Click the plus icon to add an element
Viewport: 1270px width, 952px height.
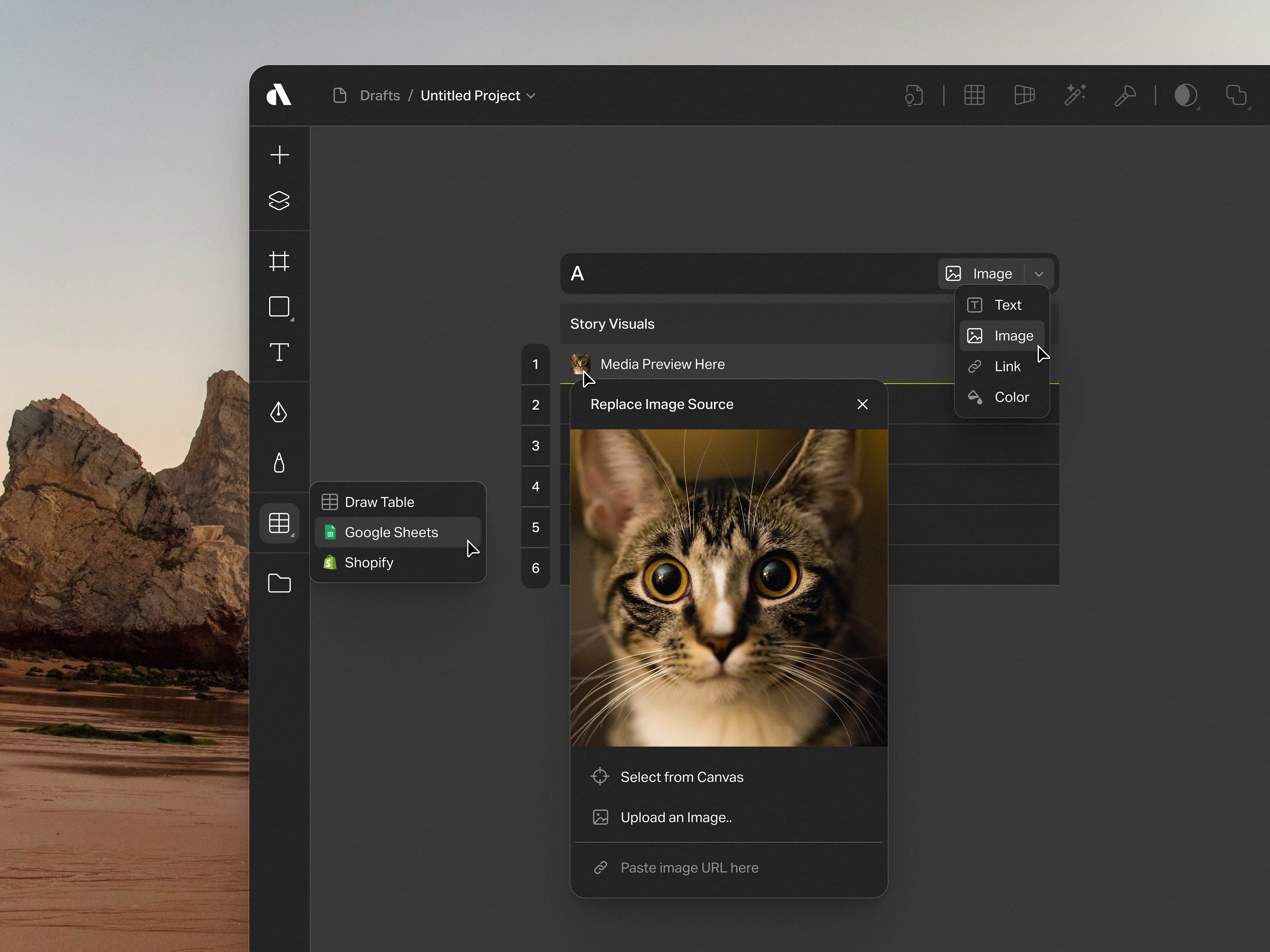coord(280,154)
